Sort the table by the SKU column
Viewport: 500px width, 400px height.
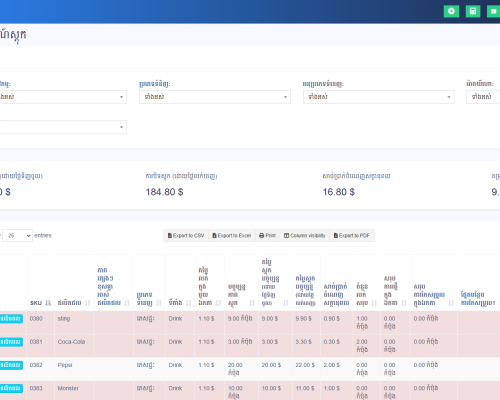click(x=48, y=303)
